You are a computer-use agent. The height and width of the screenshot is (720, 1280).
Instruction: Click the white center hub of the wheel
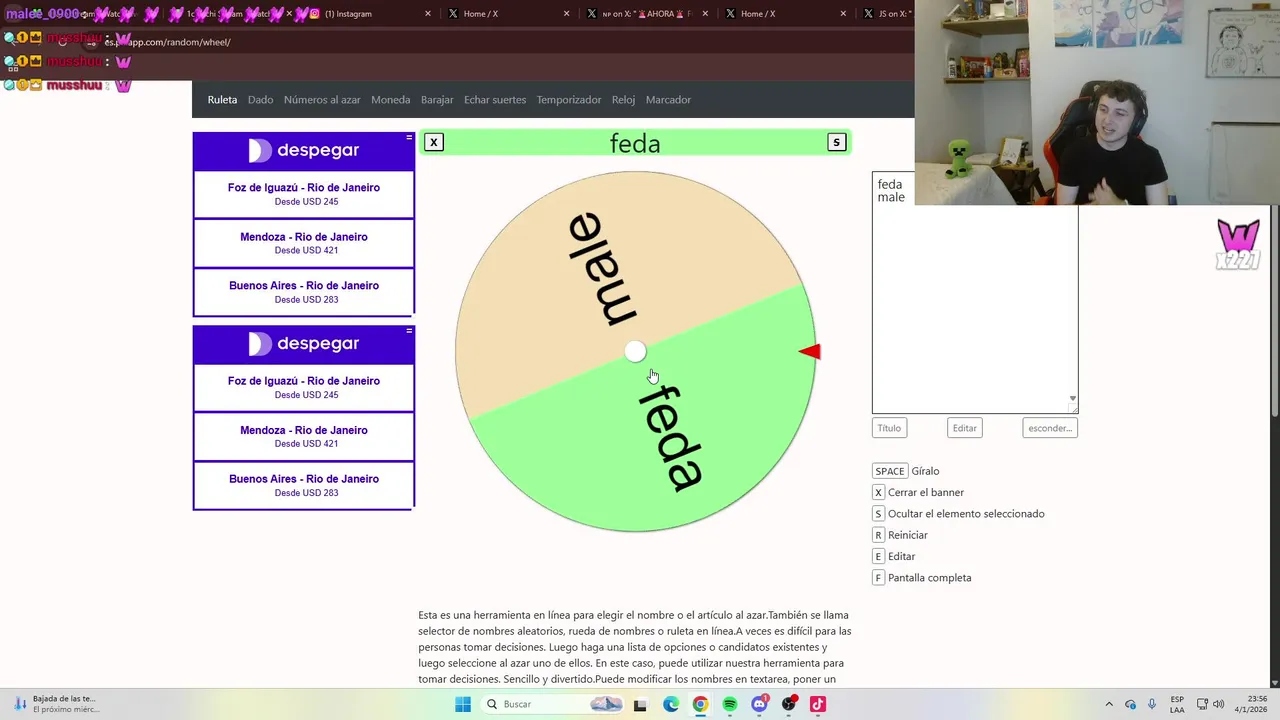[635, 351]
